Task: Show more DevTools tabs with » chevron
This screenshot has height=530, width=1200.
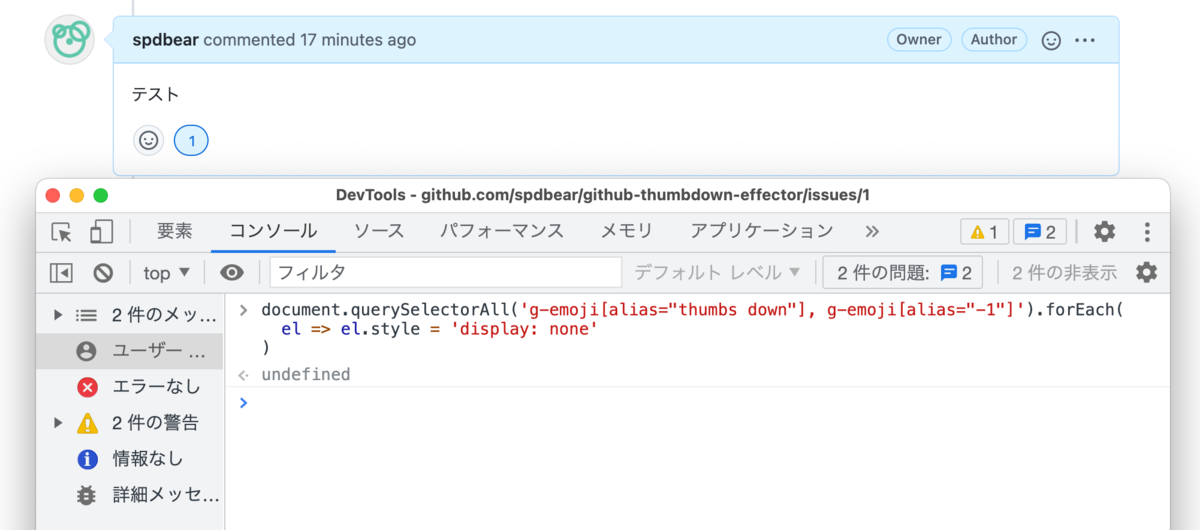Action: point(872,231)
